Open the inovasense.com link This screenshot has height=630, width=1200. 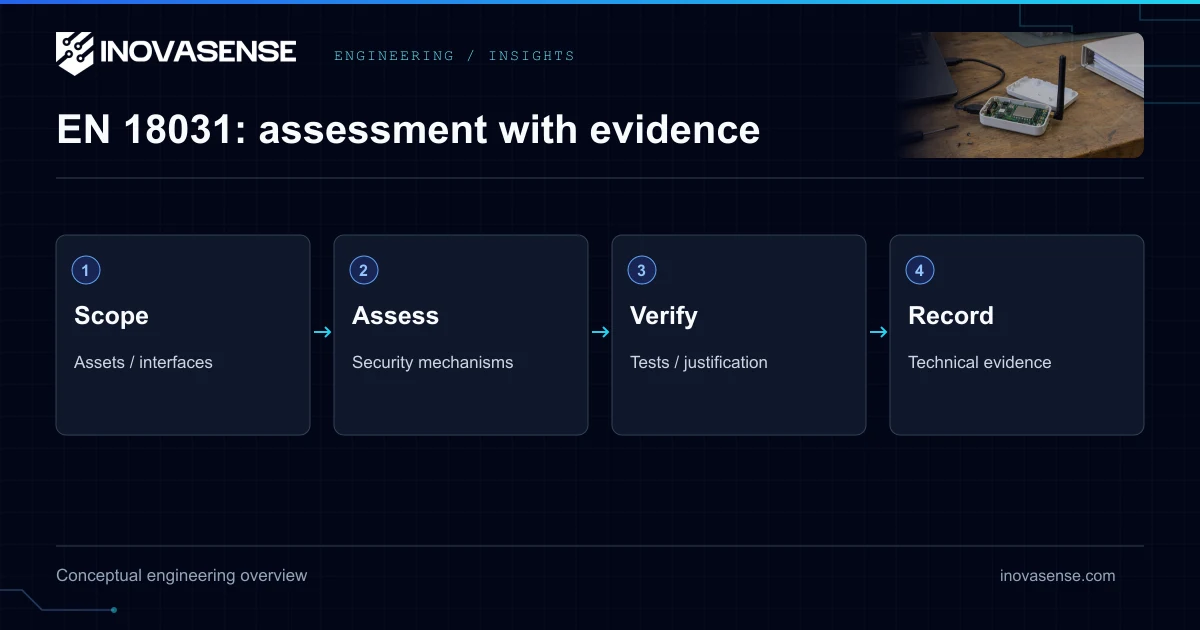(1057, 576)
